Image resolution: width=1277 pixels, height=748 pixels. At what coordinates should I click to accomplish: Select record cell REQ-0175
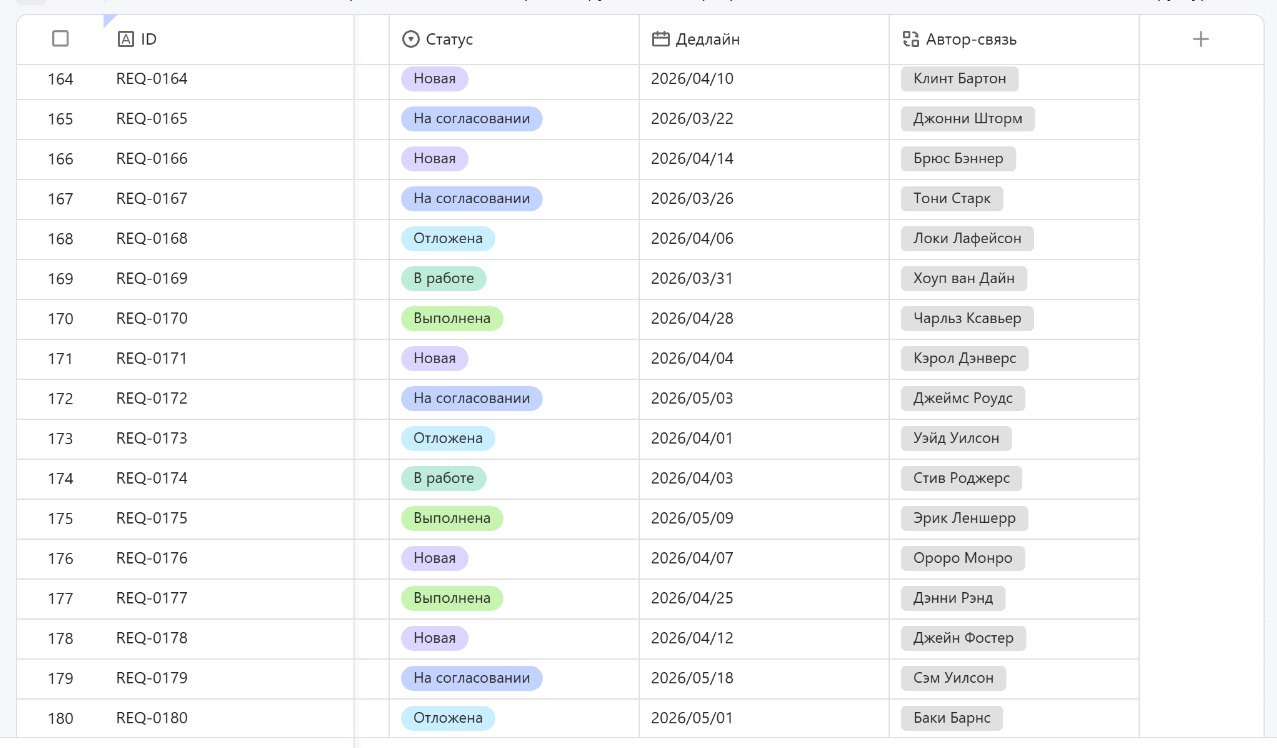coord(229,519)
